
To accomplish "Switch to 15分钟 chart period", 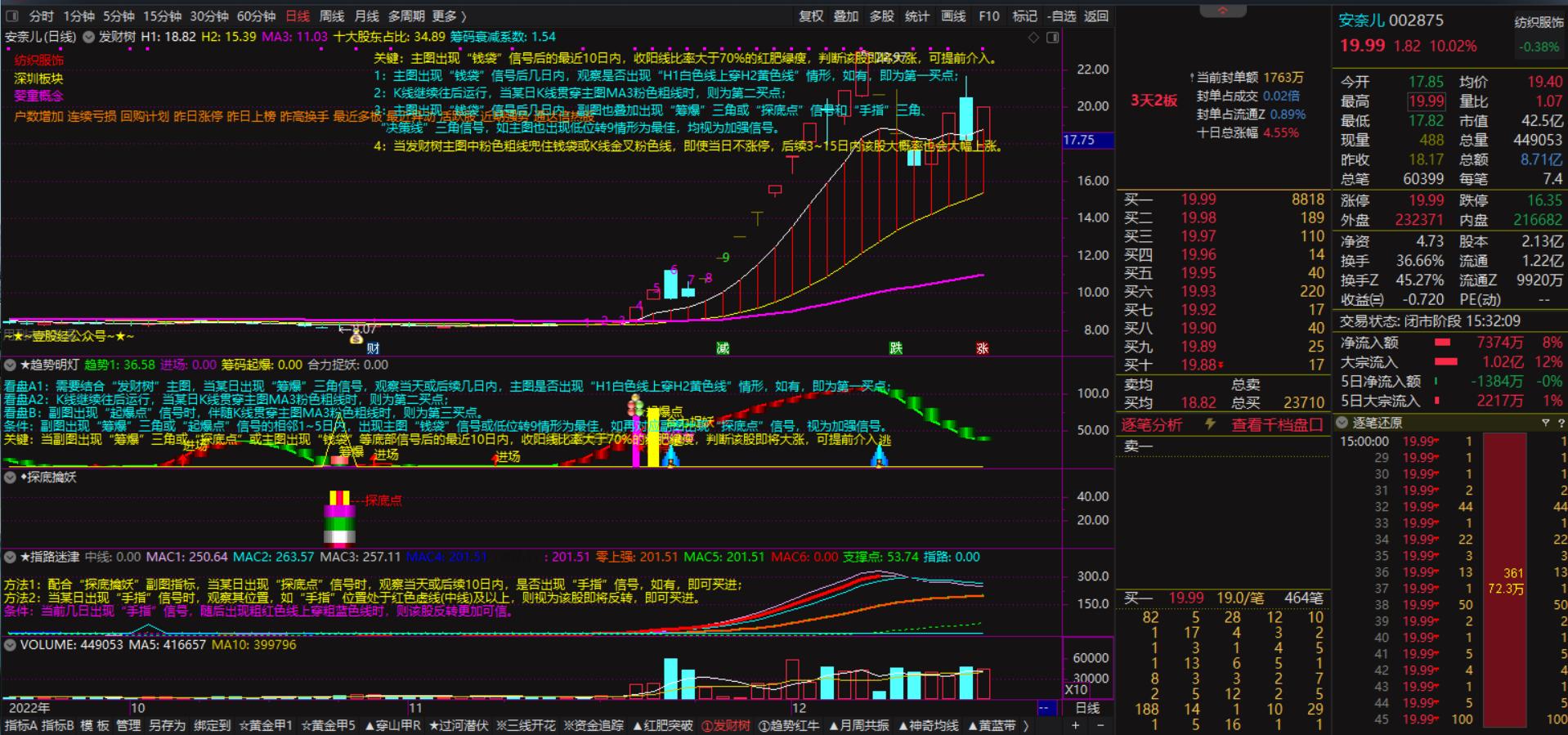I will [x=162, y=16].
